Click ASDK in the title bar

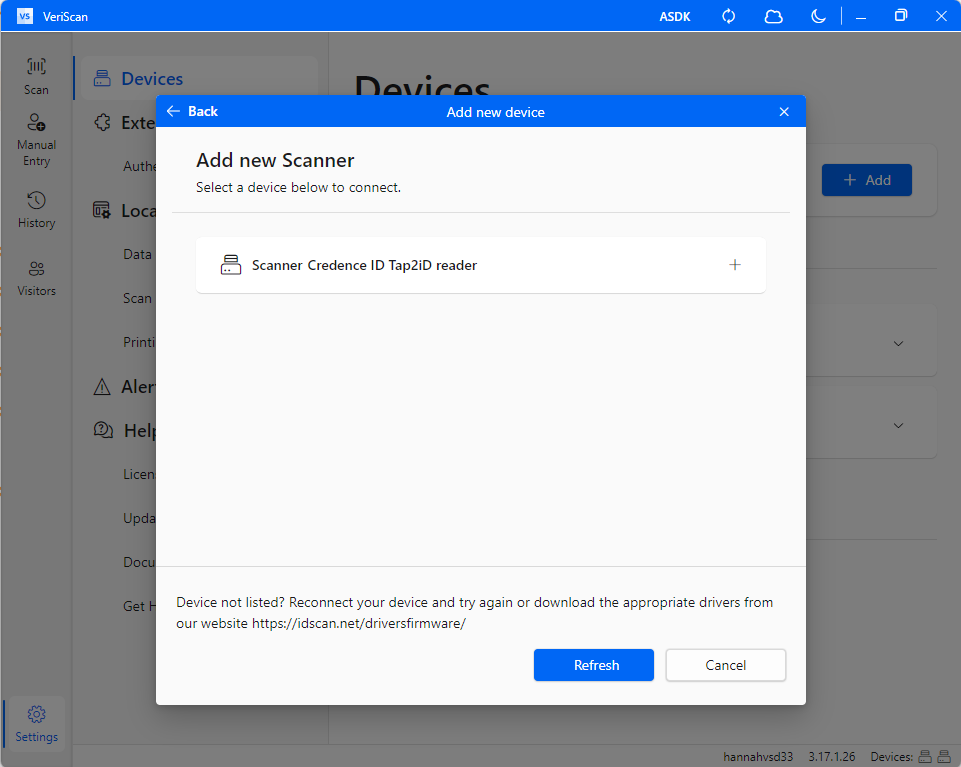click(674, 16)
